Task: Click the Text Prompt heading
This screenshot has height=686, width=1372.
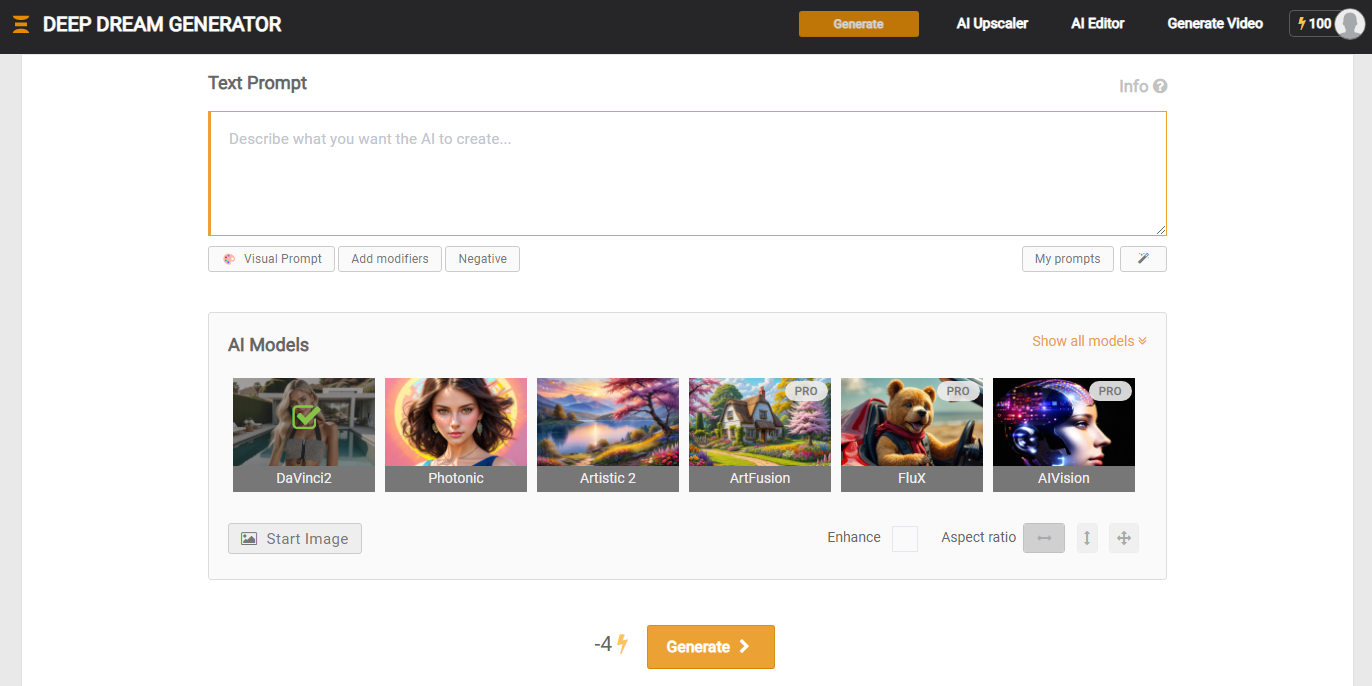Action: (x=257, y=83)
